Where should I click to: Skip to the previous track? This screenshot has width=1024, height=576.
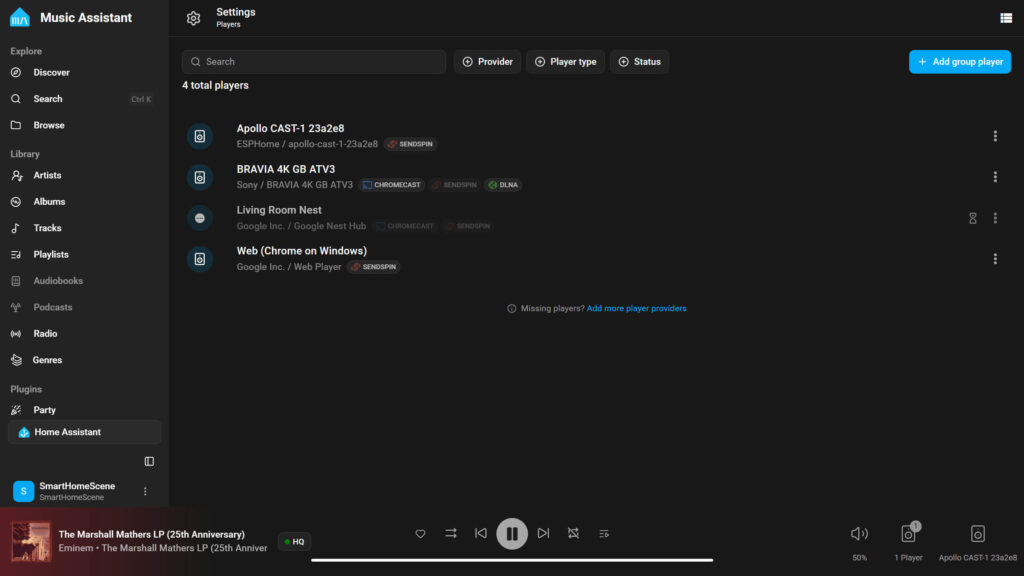[481, 534]
